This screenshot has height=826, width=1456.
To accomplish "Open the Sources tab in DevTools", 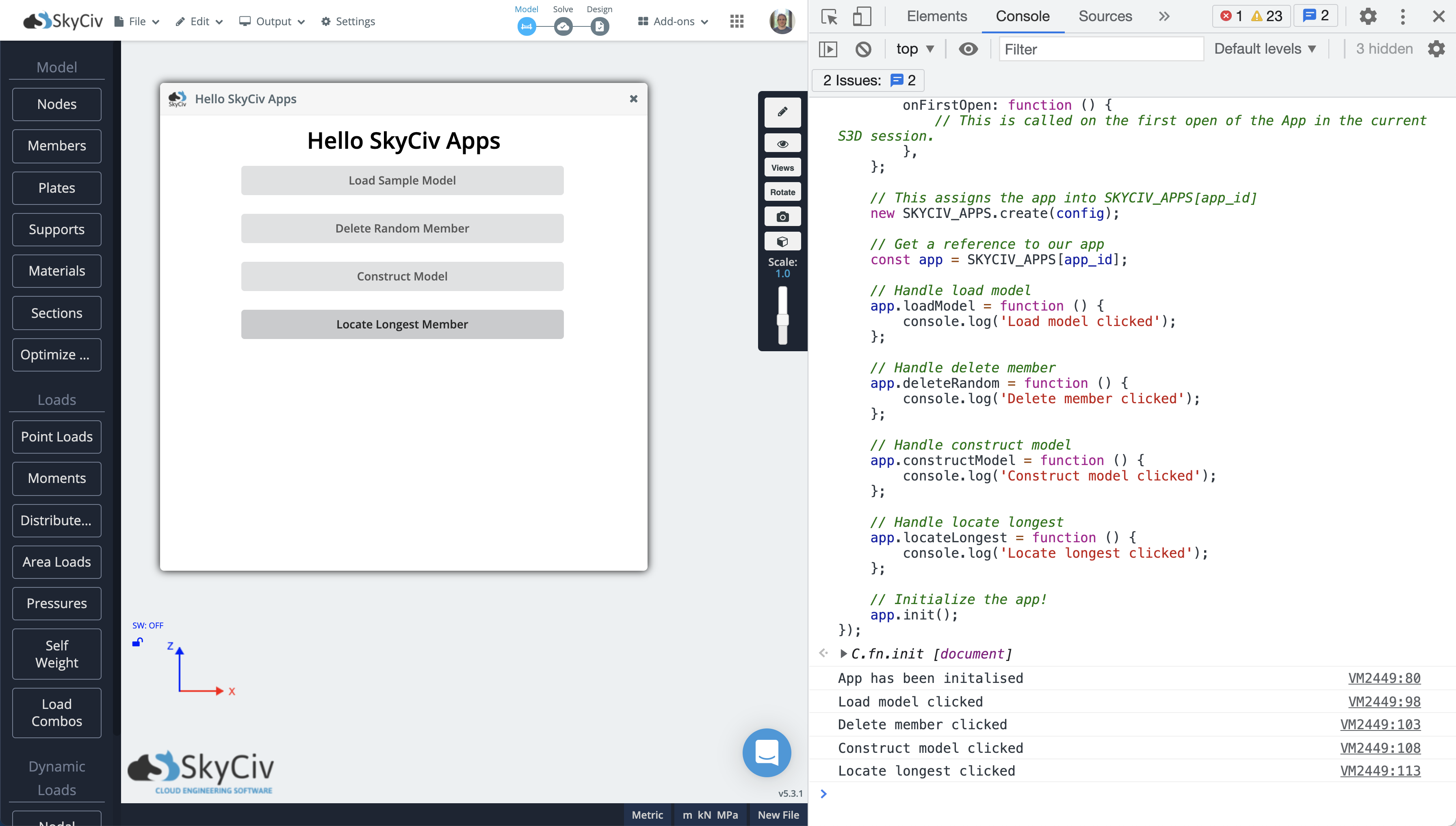I will click(x=1105, y=16).
